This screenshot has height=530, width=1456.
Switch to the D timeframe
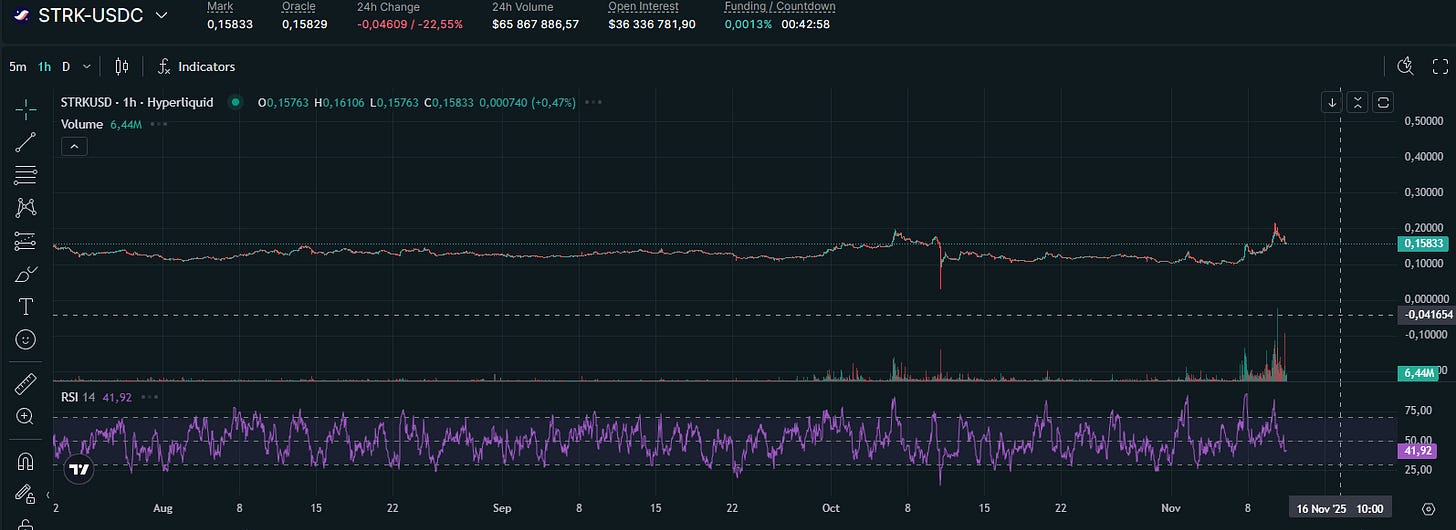click(66, 67)
